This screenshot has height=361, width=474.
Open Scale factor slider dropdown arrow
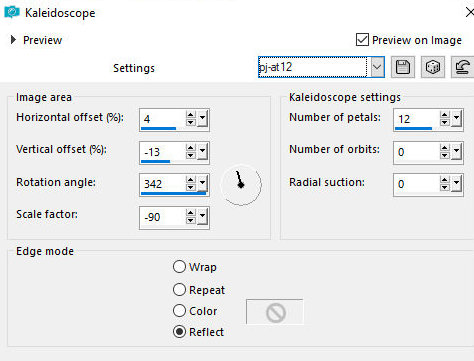pos(202,217)
